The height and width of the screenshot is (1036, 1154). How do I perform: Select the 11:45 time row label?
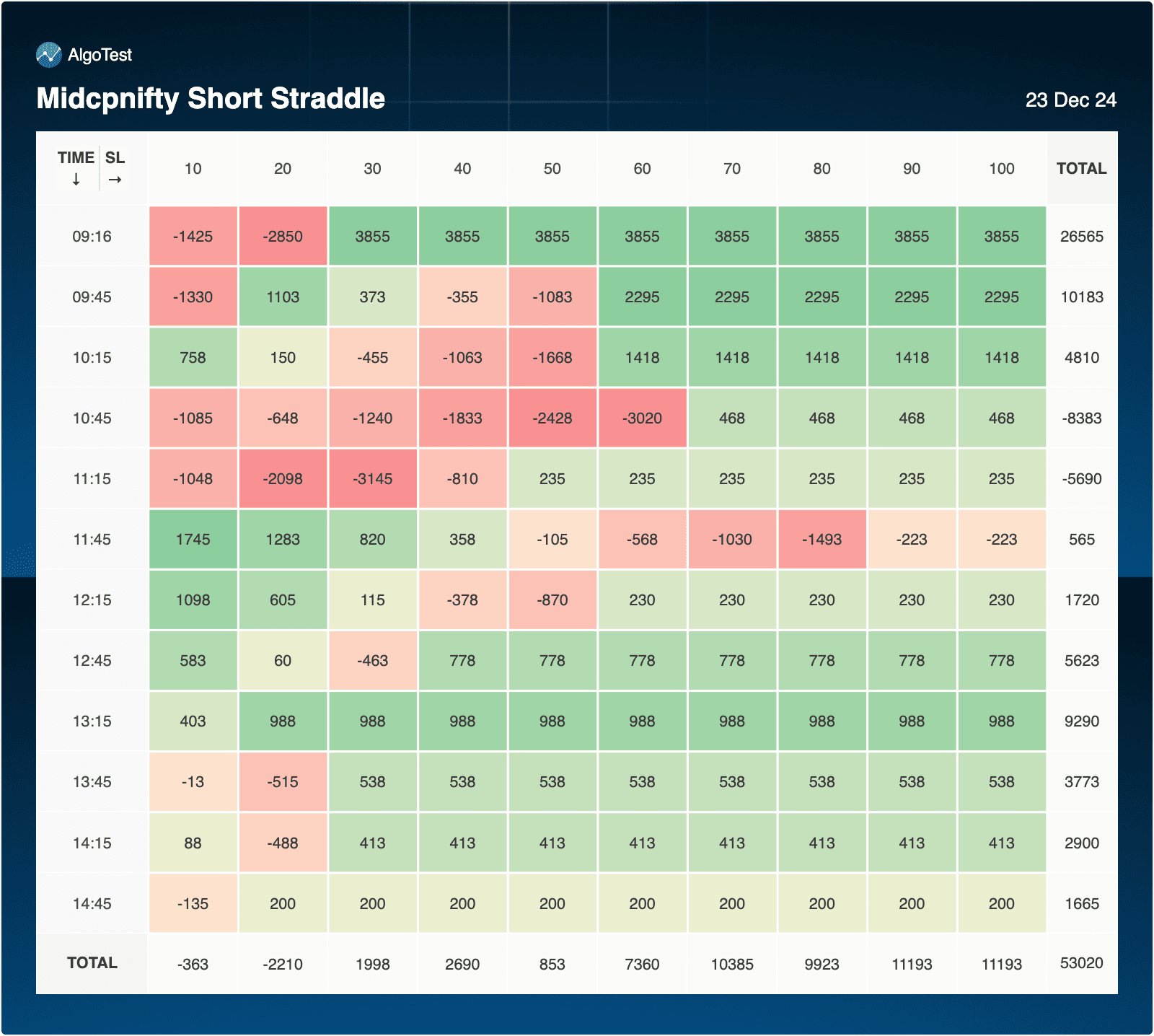(92, 540)
